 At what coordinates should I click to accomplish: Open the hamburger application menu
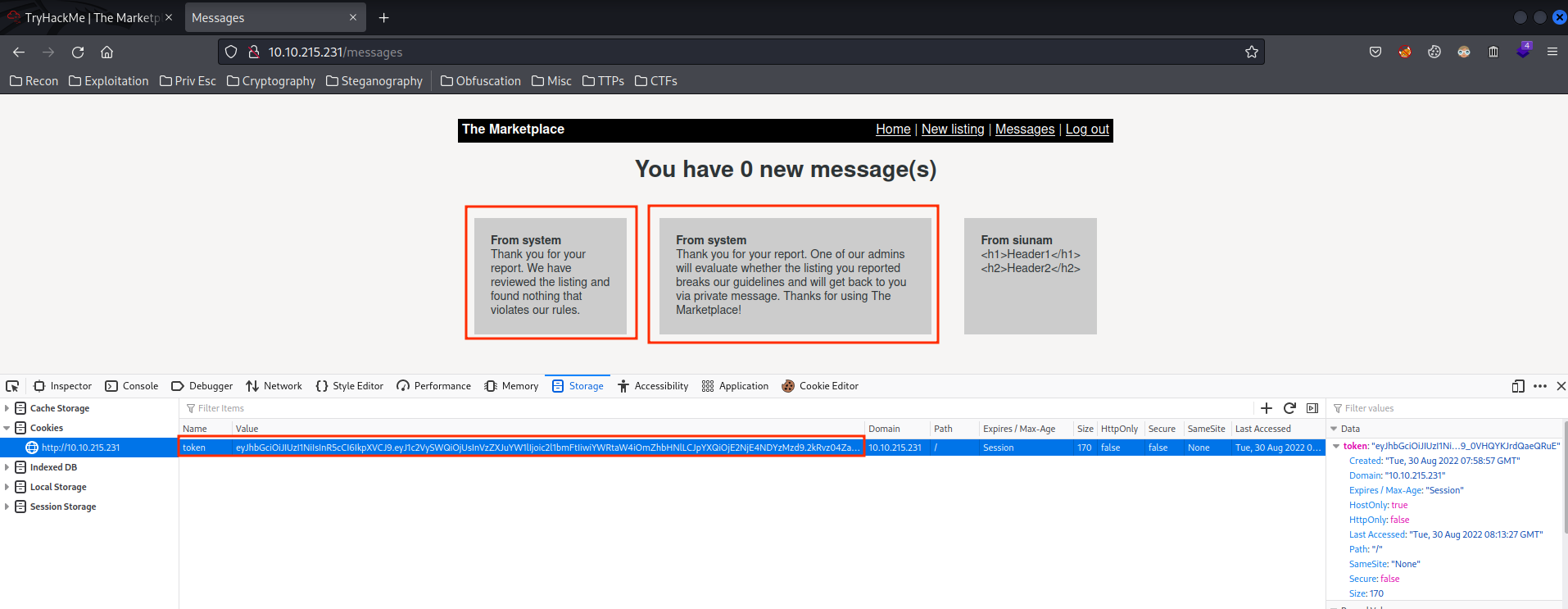click(x=1552, y=52)
